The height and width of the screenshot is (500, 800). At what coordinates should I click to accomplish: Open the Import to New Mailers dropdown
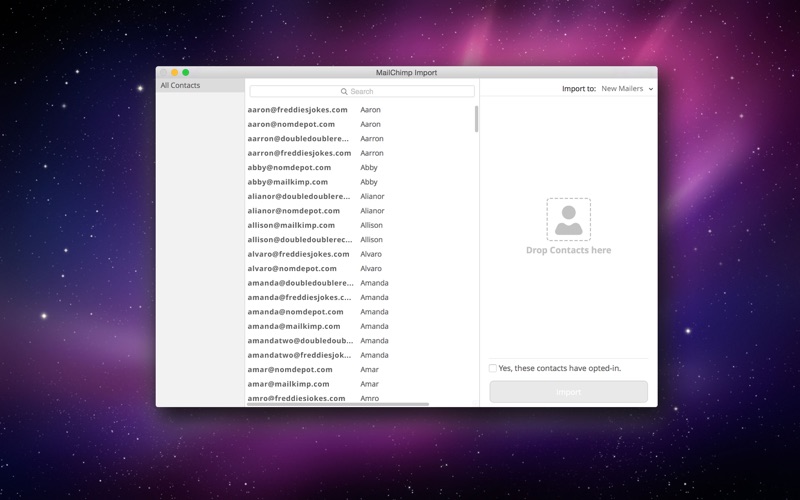click(x=626, y=89)
